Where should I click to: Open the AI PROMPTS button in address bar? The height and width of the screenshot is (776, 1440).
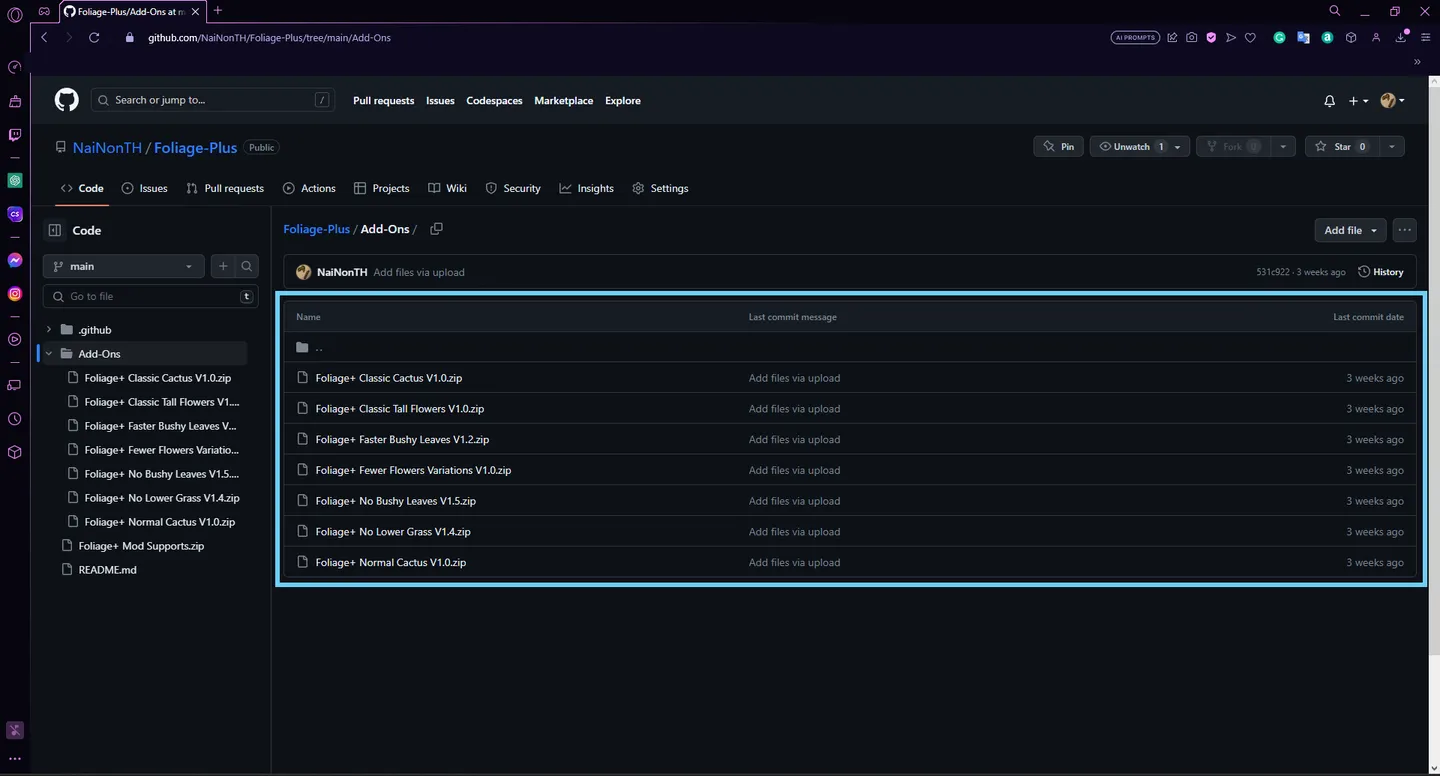tap(1135, 38)
